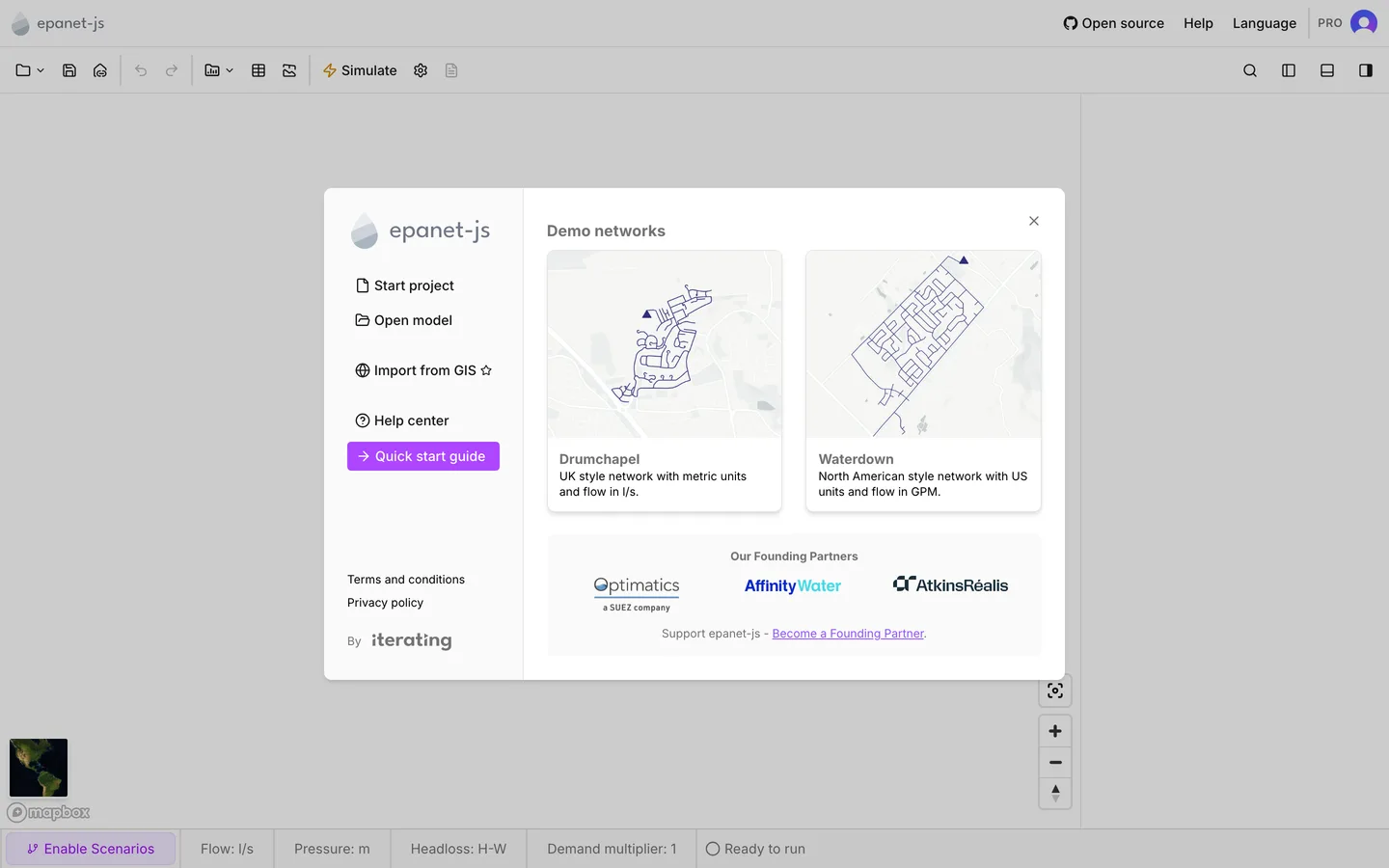The width and height of the screenshot is (1389, 868).
Task: Zoom out on map with minus button
Action: [1055, 762]
